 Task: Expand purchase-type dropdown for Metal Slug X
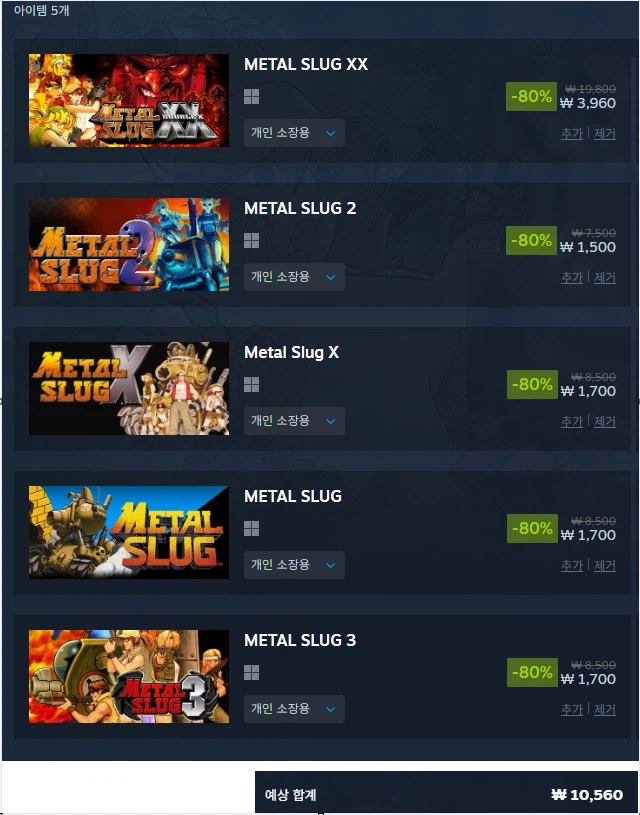pos(294,421)
